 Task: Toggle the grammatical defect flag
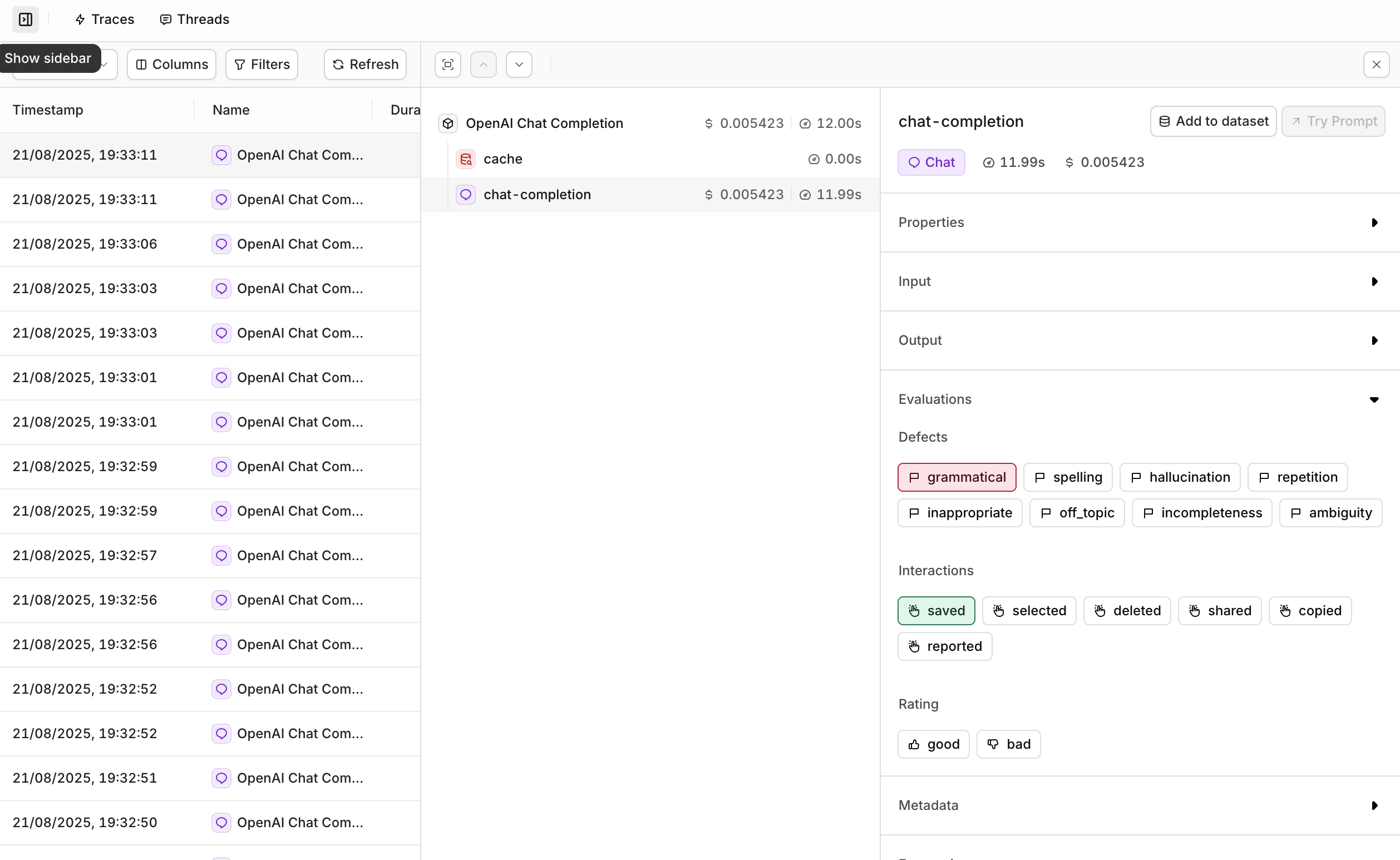957,477
